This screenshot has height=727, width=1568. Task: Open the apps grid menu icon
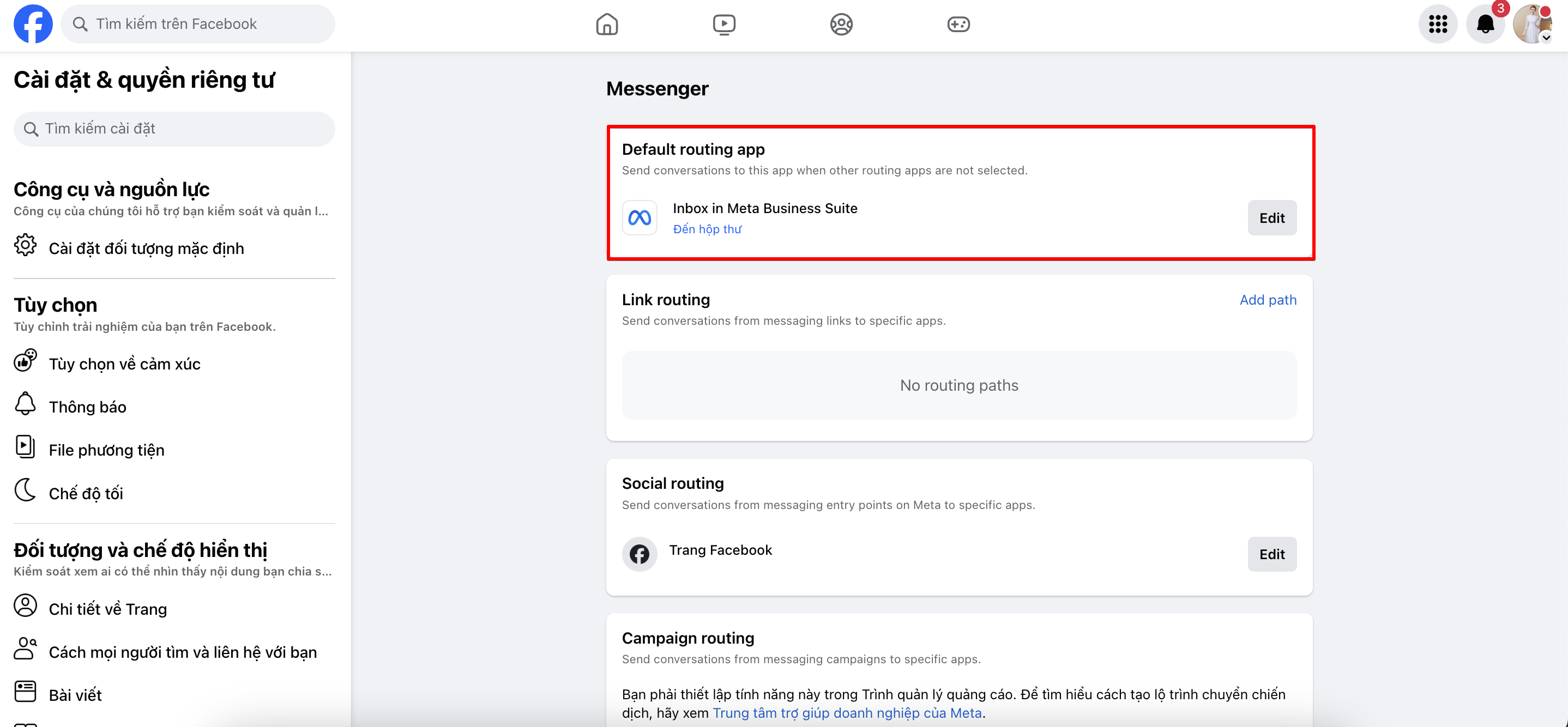tap(1437, 25)
